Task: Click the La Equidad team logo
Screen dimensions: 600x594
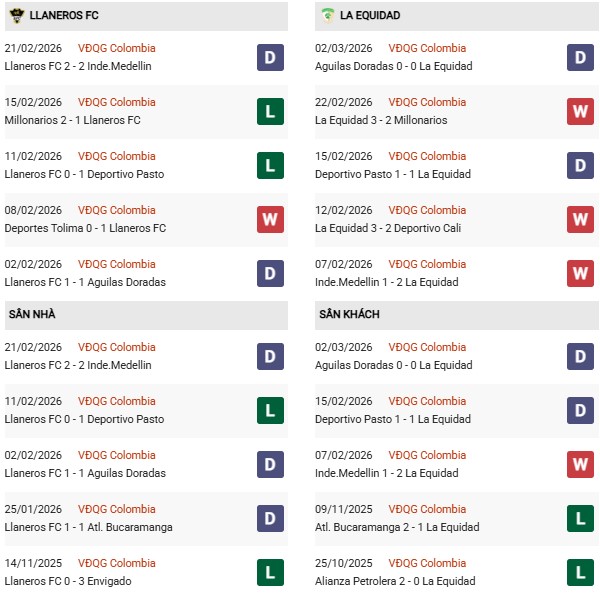Action: click(327, 16)
